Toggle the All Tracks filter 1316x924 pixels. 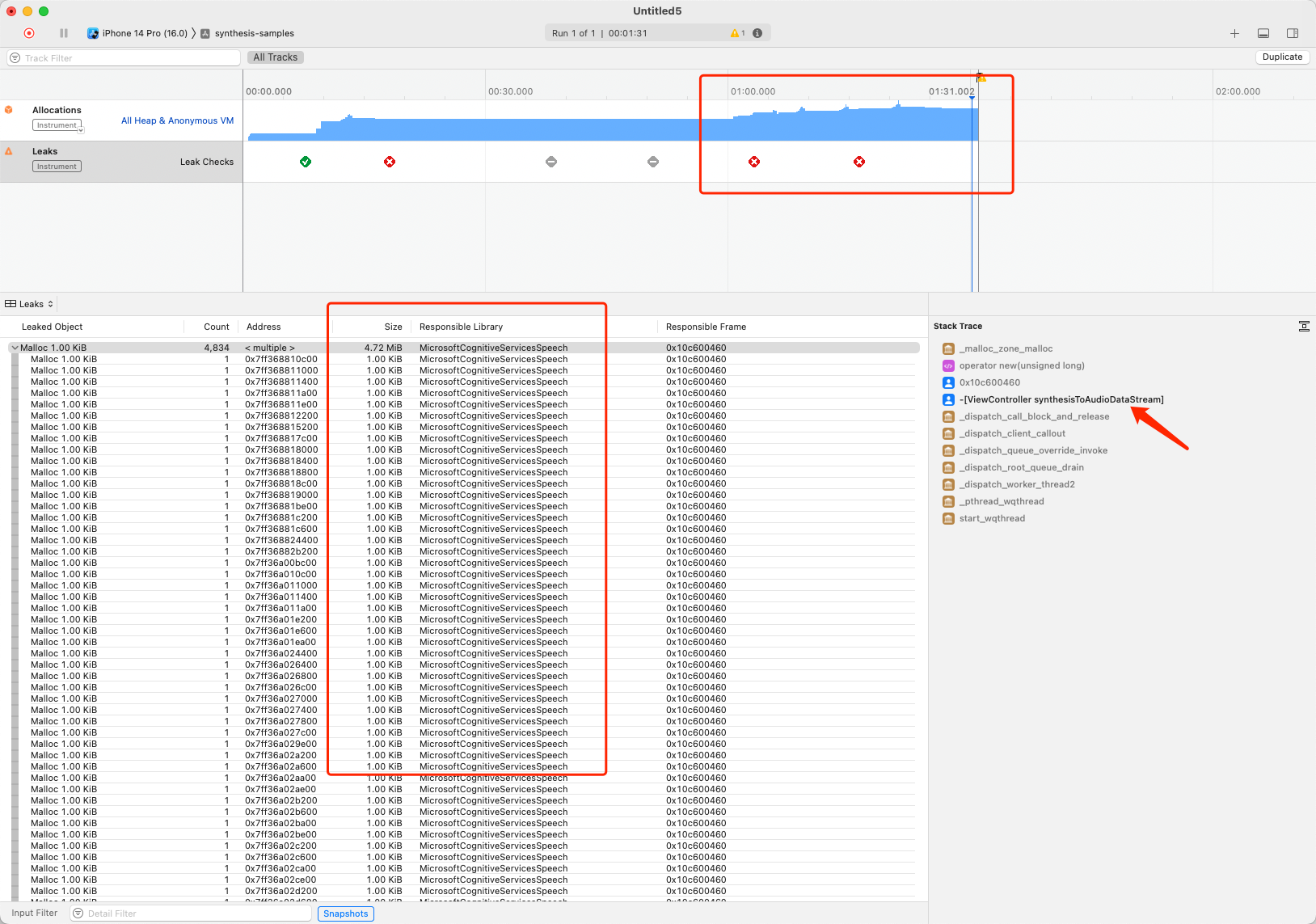275,57
